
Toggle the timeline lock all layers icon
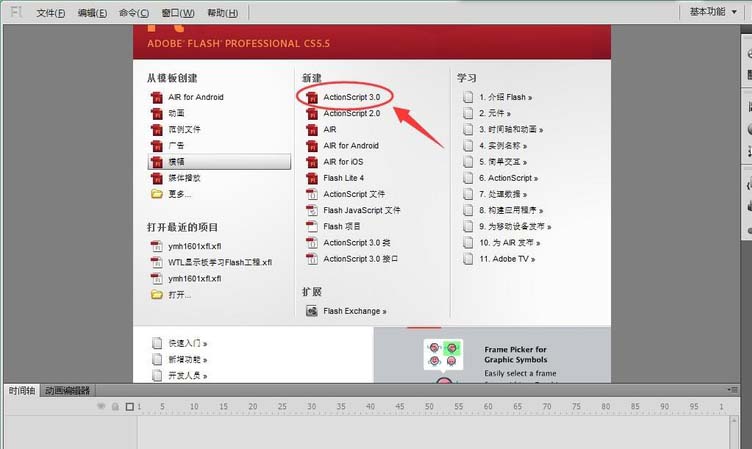pyautogui.click(x=115, y=406)
